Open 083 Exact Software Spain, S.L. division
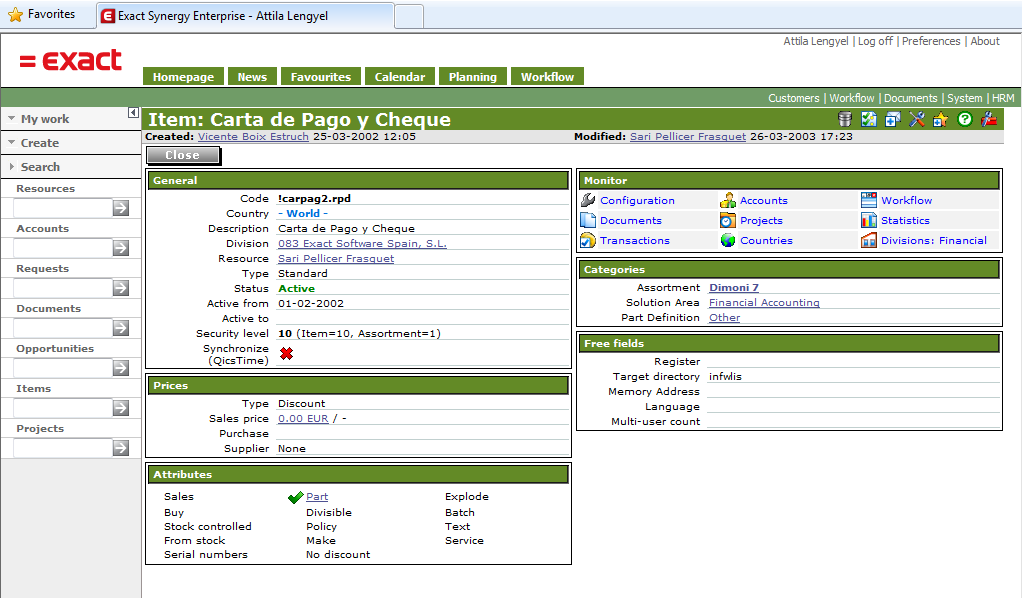This screenshot has width=1022, height=598. pyautogui.click(x=362, y=243)
